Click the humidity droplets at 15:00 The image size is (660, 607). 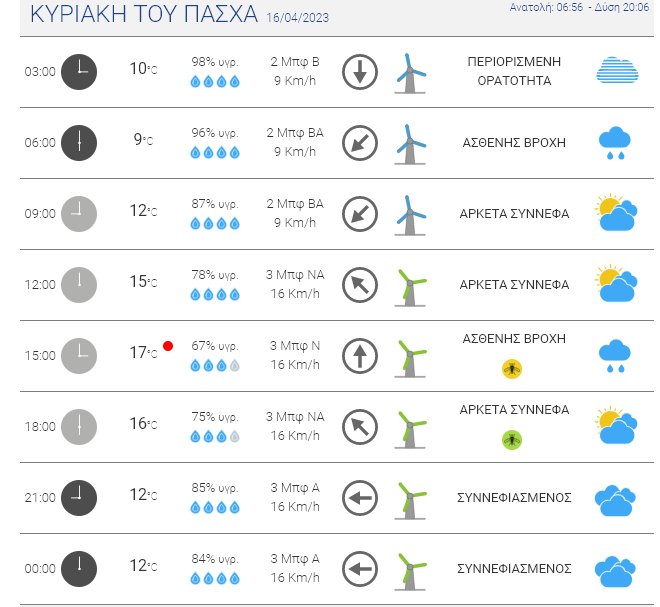coord(215,365)
